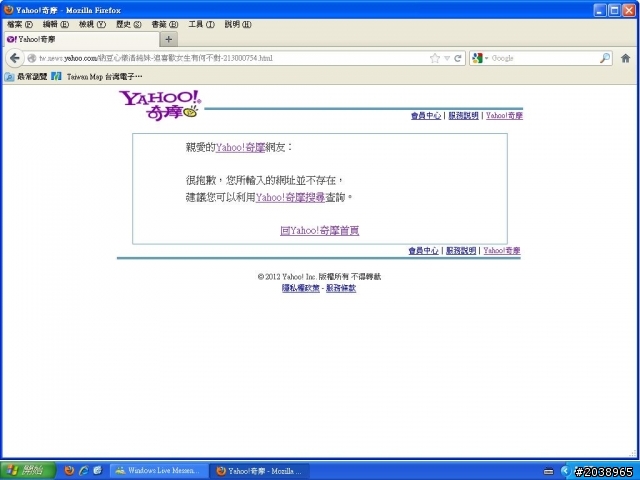Image resolution: width=640 pixels, height=480 pixels.
Task: Click the search magnifier icon in the Google box
Action: (605, 58)
